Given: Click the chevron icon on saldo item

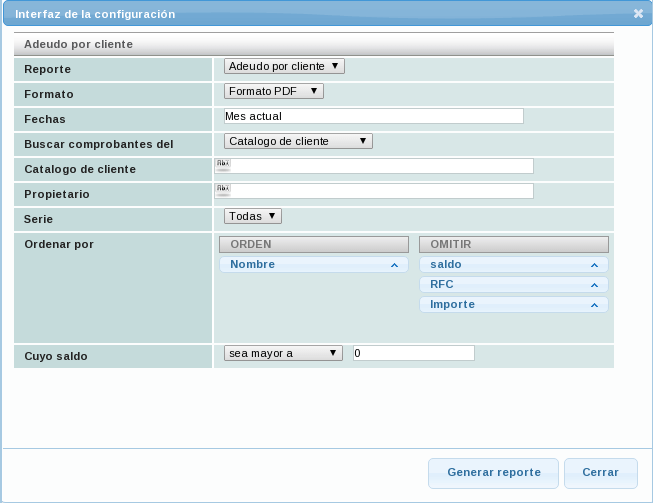Looking at the screenshot, I should [594, 265].
